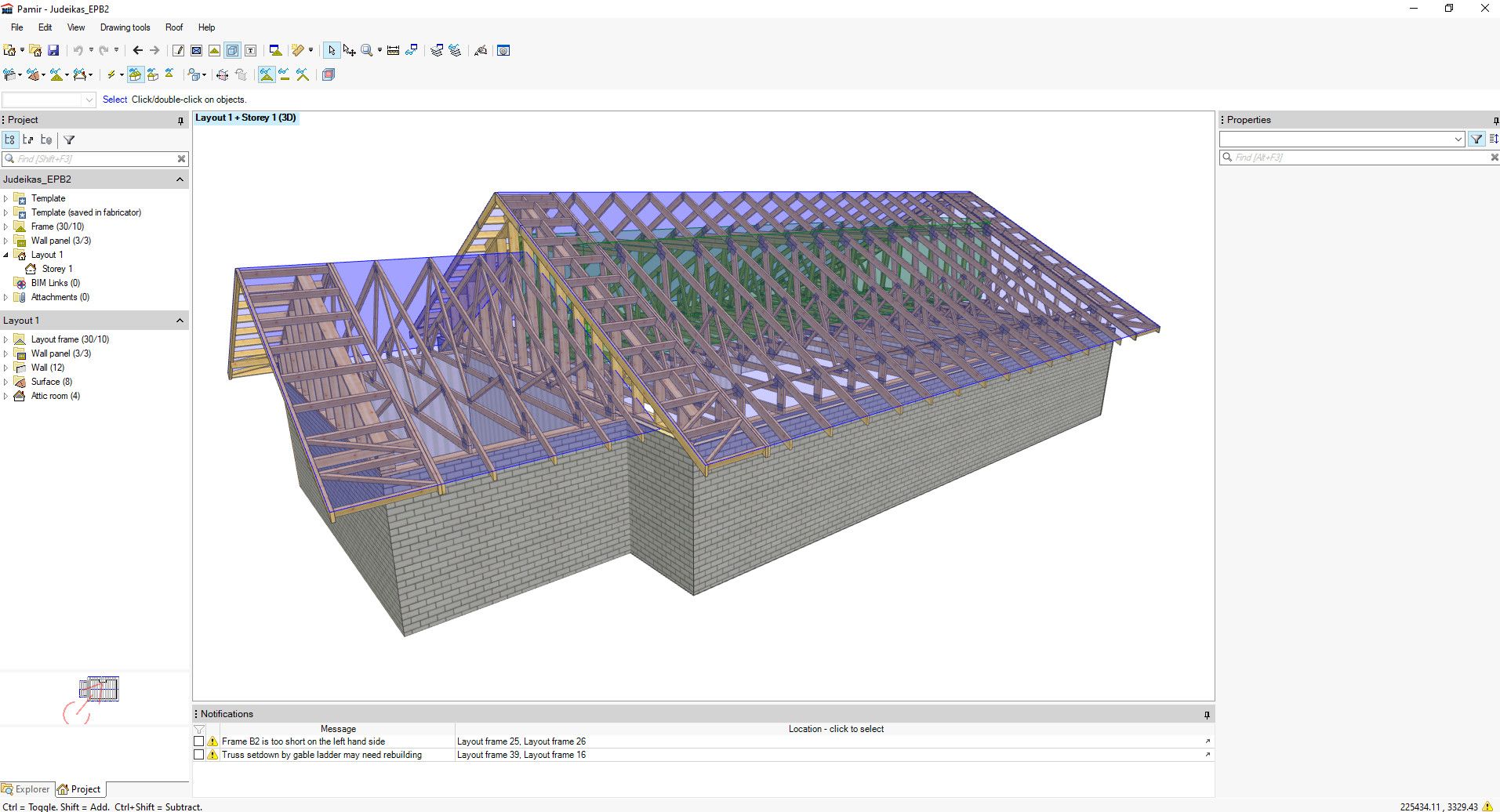Toggle show truss frames in building icon
This screenshot has width=1500, height=812.
(x=135, y=74)
